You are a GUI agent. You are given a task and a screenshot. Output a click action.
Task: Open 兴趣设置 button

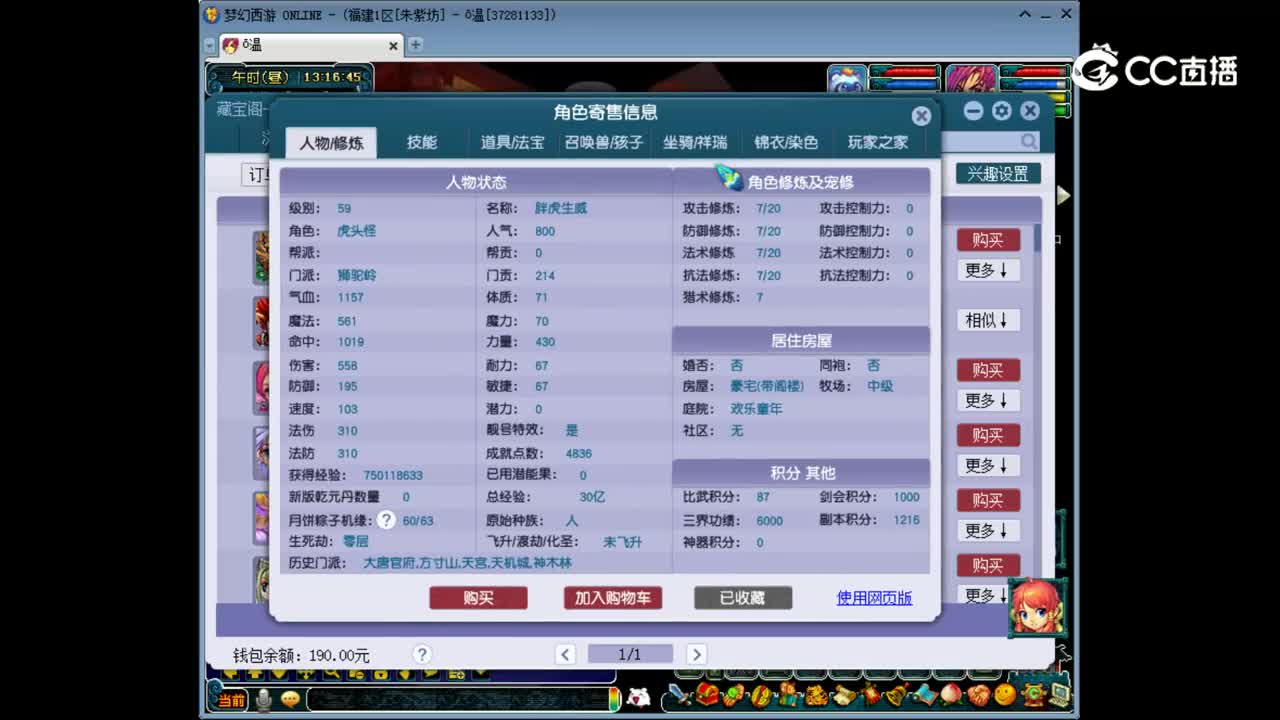[998, 173]
